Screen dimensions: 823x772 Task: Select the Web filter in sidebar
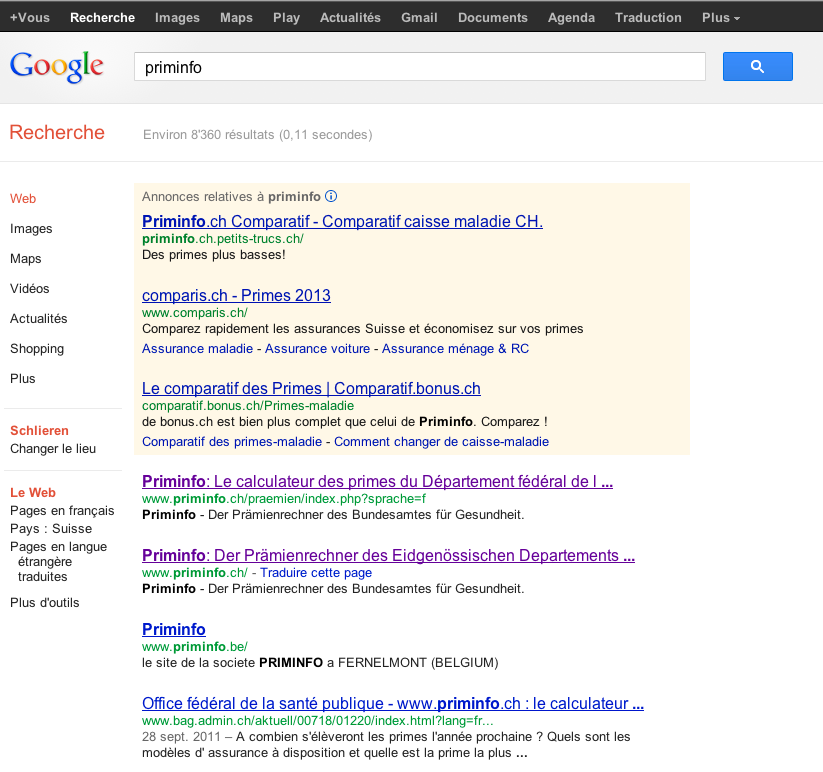[23, 199]
